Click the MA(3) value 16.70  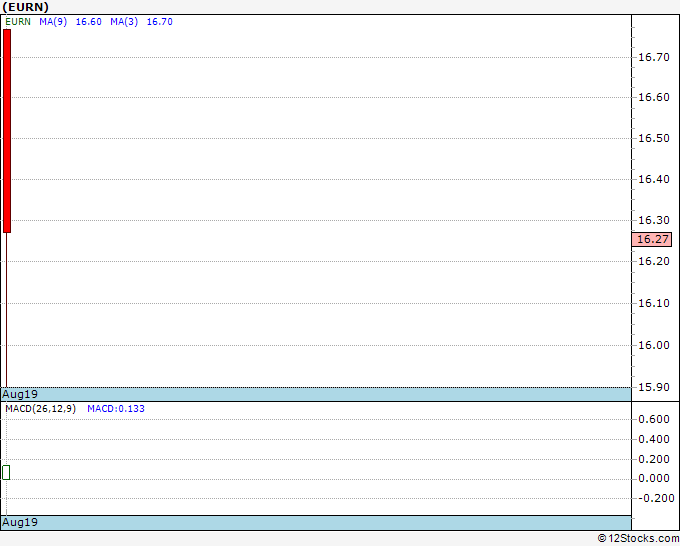[160, 22]
